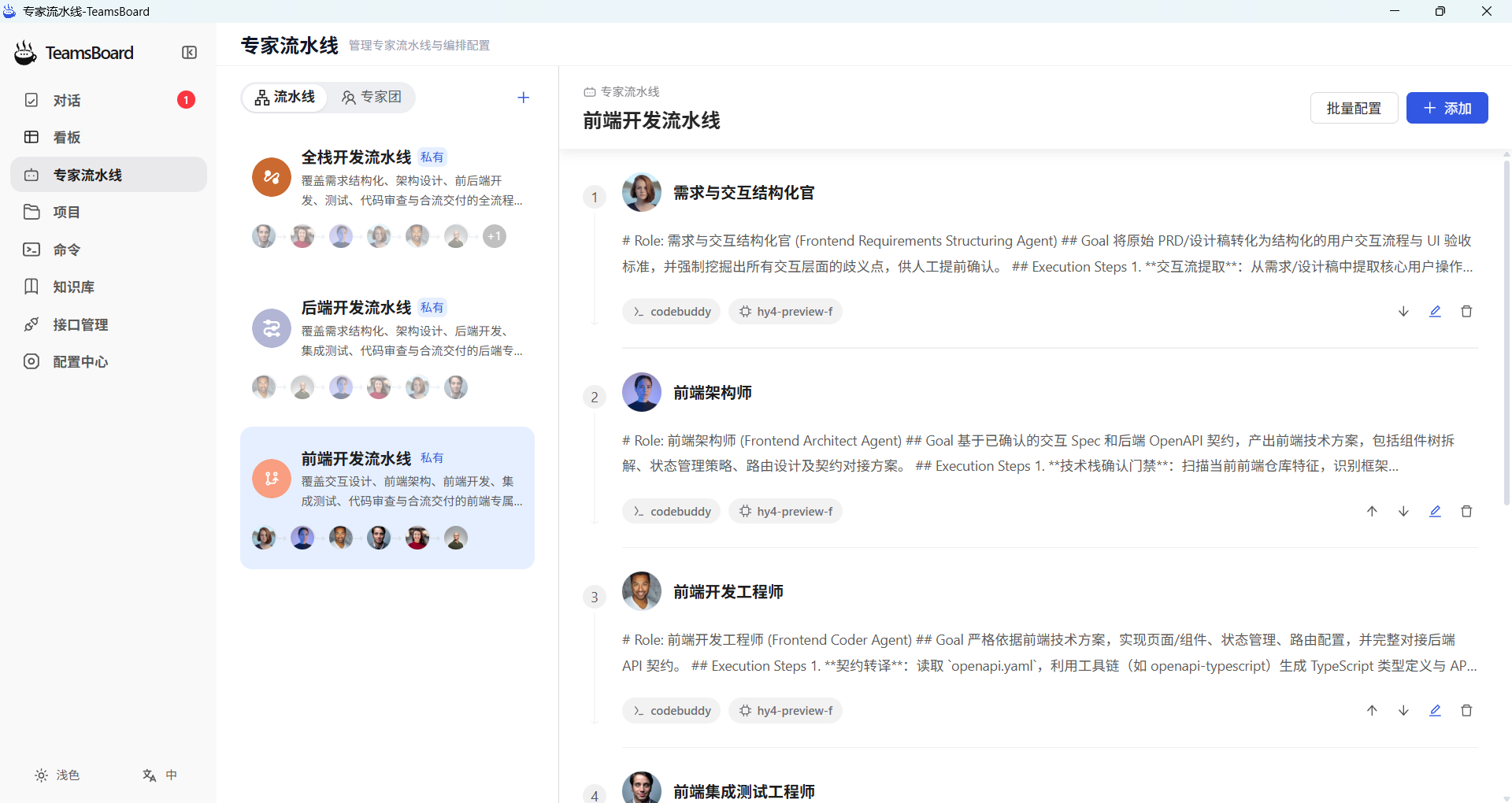Click the blue 添加 button

coord(1447,108)
